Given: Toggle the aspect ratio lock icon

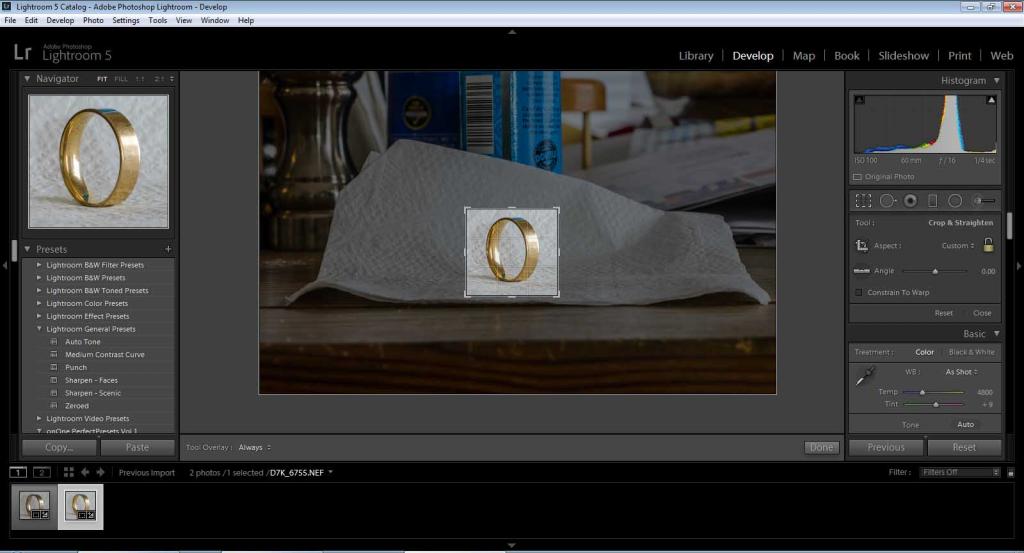Looking at the screenshot, I should point(988,245).
